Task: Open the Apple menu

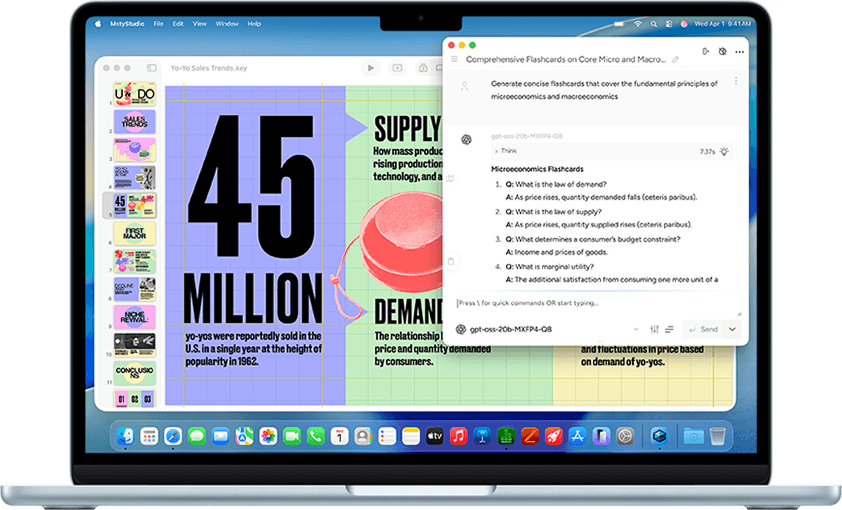Action: [98, 24]
